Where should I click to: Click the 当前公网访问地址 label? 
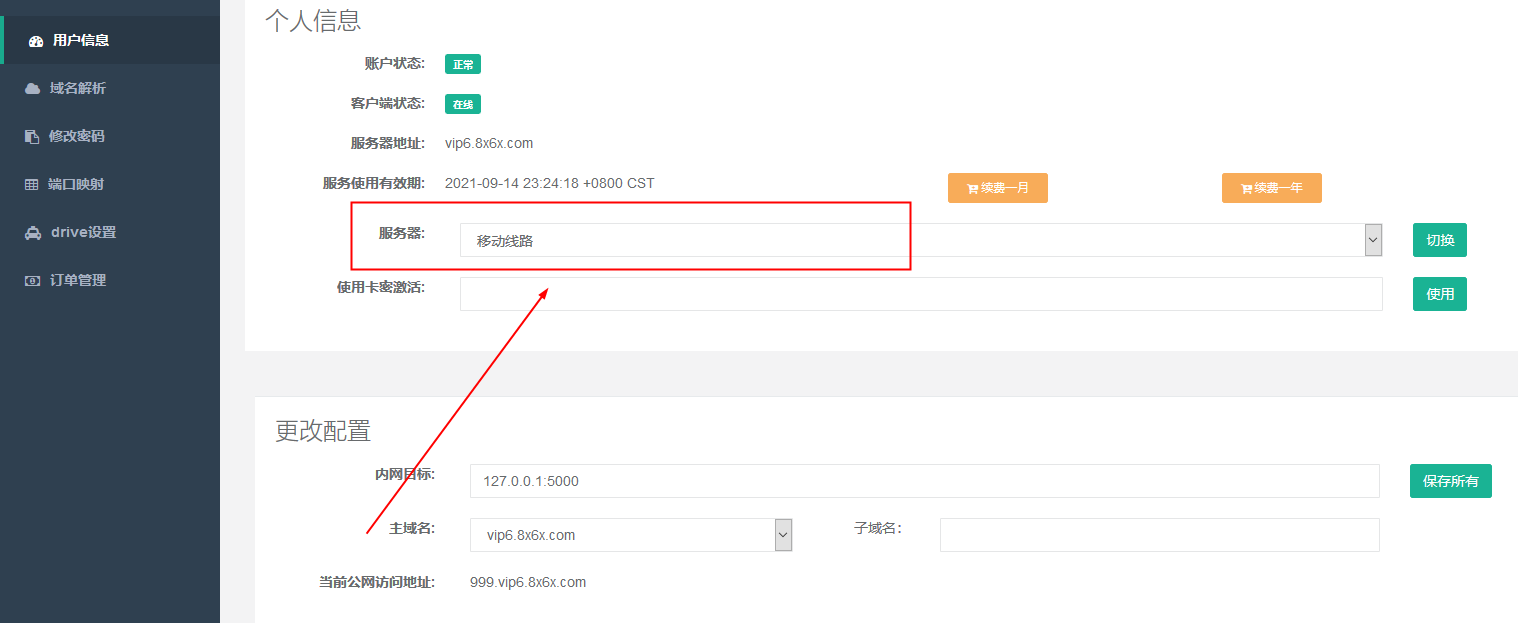pos(376,582)
